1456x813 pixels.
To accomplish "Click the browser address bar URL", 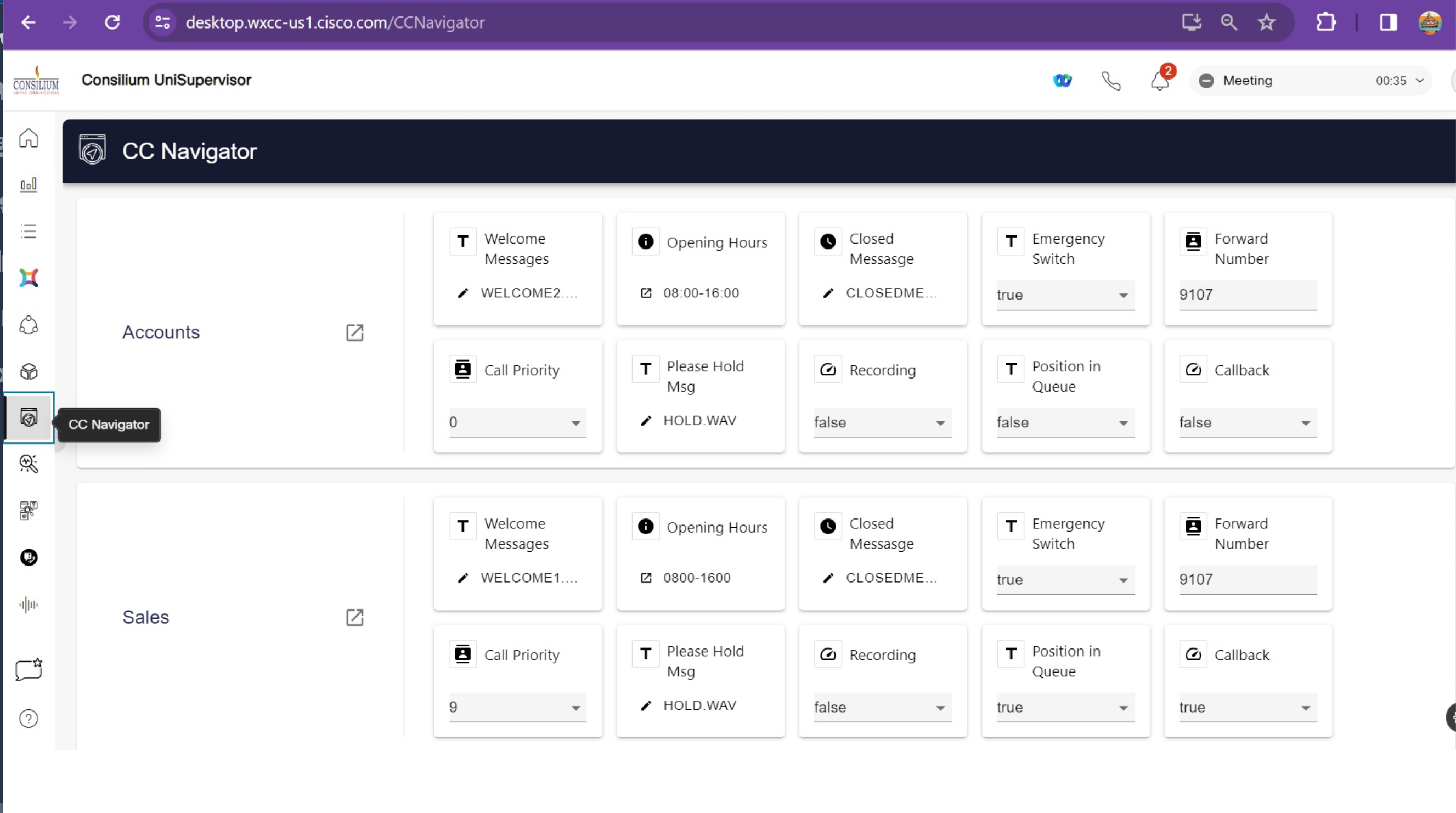I will tap(335, 22).
